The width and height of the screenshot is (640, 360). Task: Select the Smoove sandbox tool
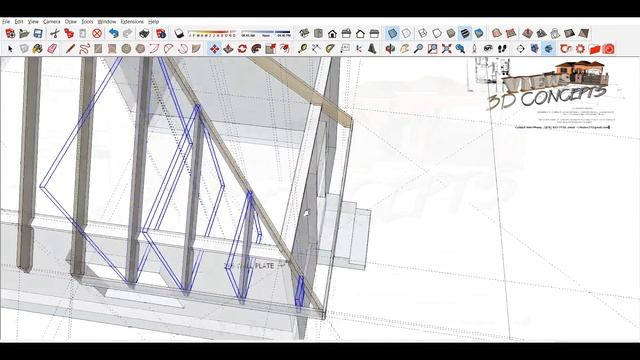pyautogui.click(x=527, y=33)
